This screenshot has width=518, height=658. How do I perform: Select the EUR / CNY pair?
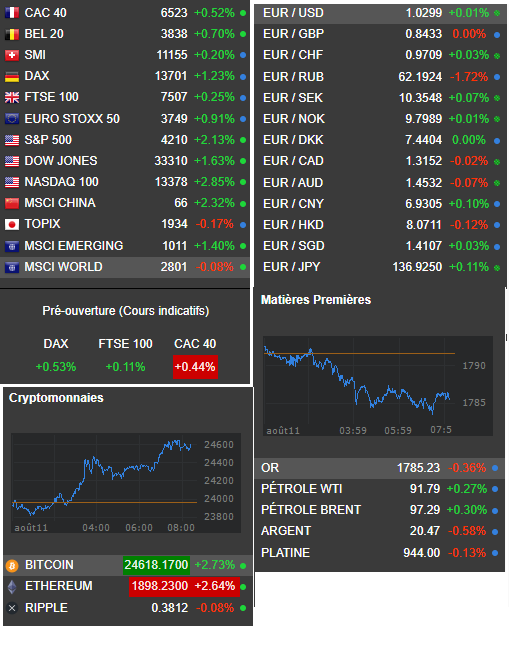380,204
